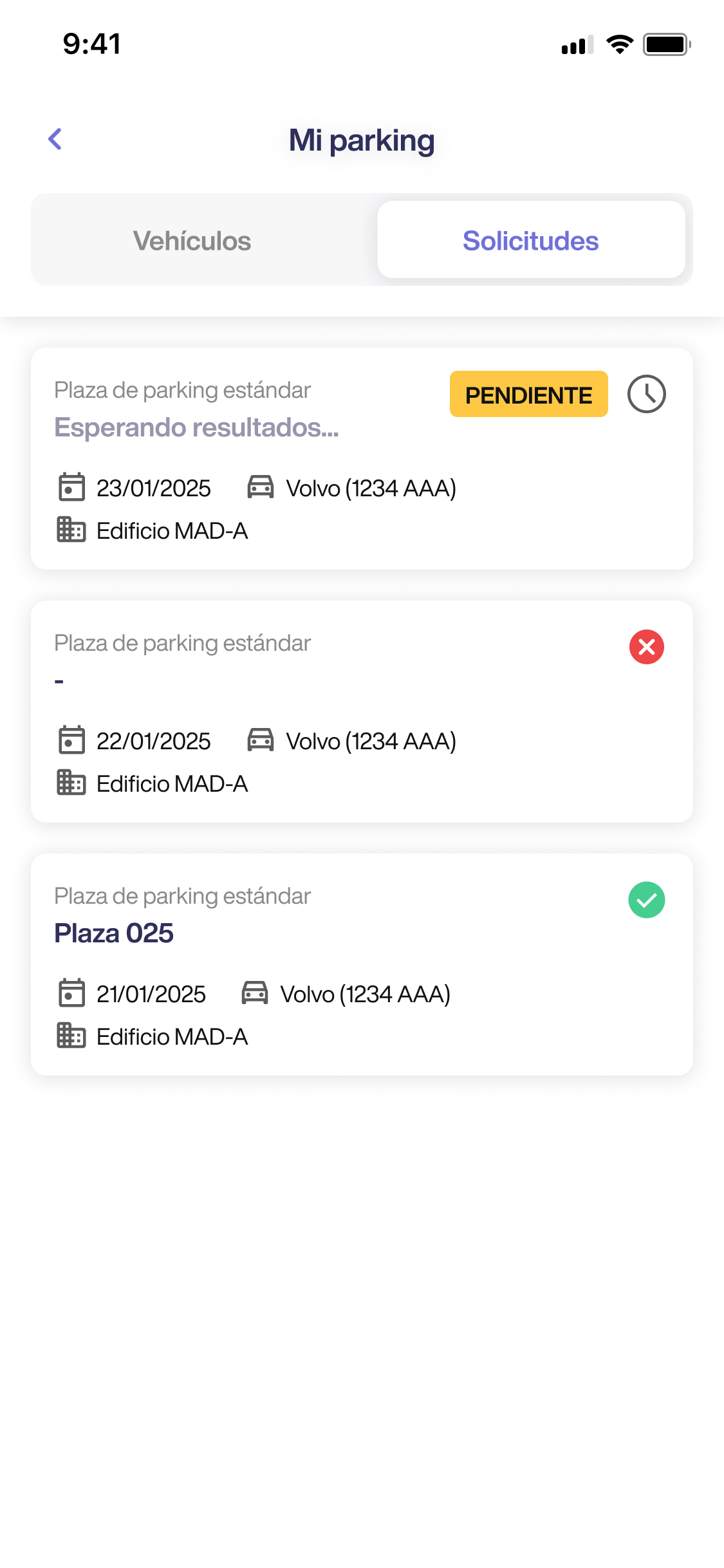Tap calendar icon beside 23/01/2025

point(71,487)
